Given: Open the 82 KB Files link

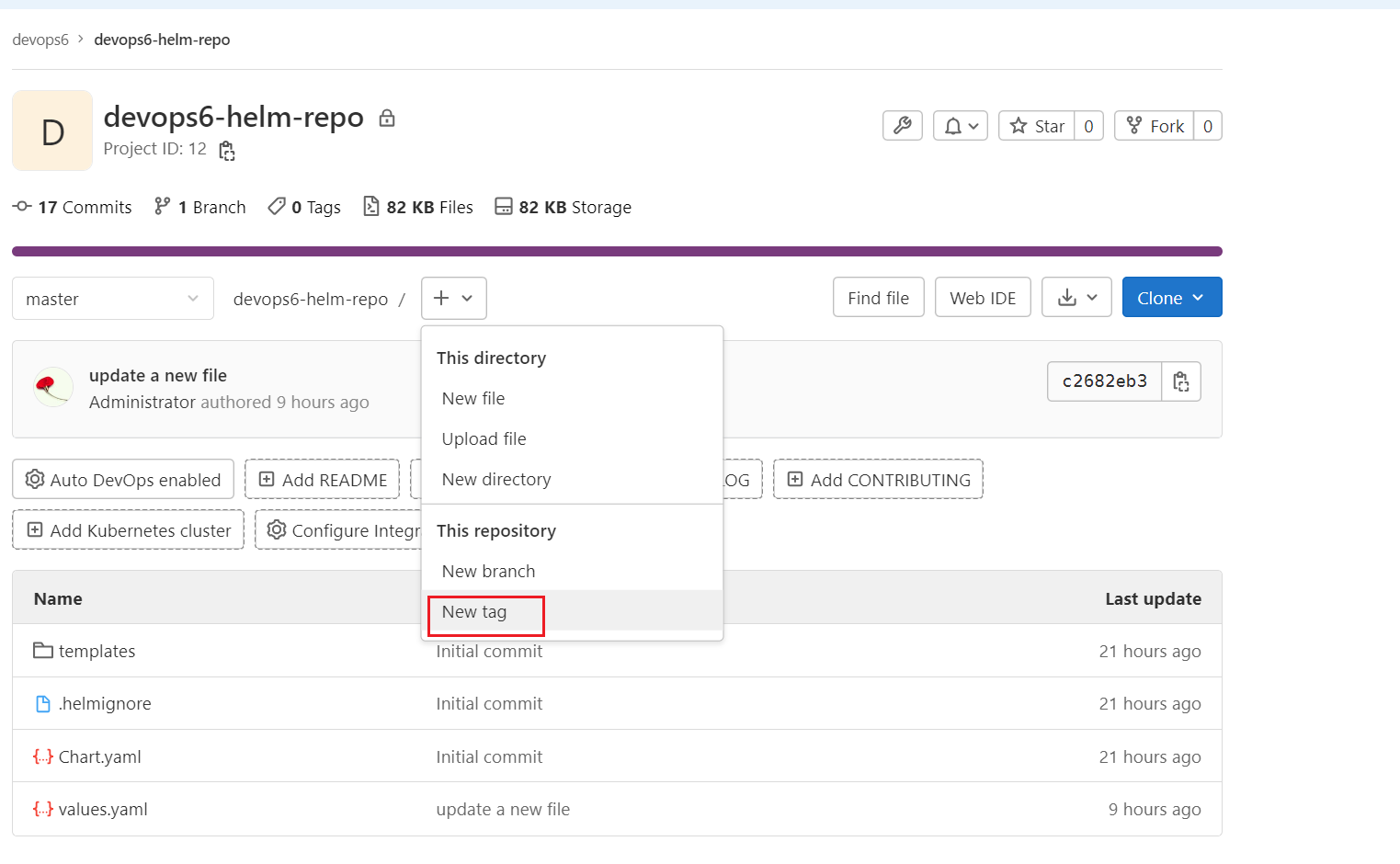Looking at the screenshot, I should click(418, 207).
